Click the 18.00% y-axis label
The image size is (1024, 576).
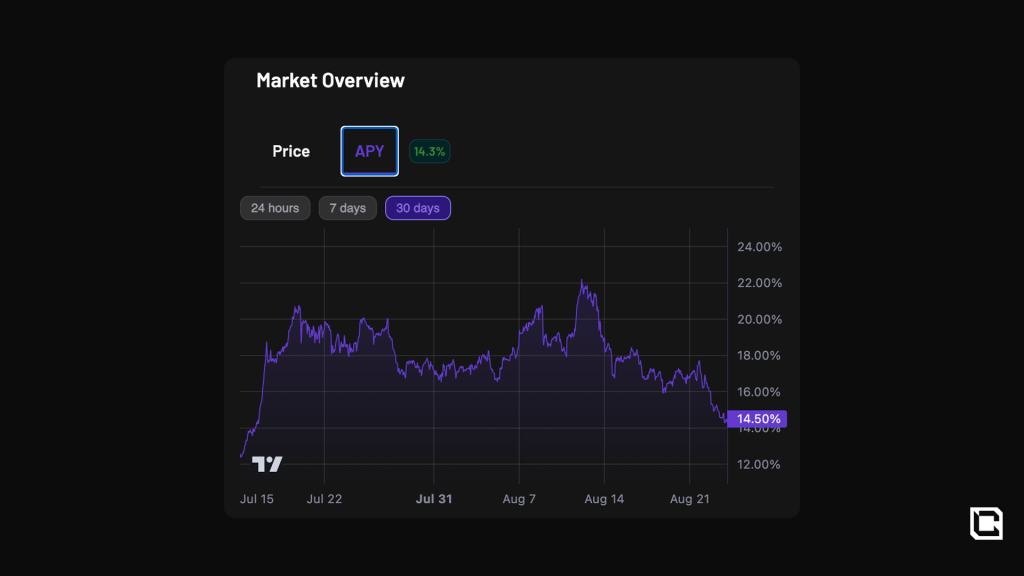[x=759, y=356]
